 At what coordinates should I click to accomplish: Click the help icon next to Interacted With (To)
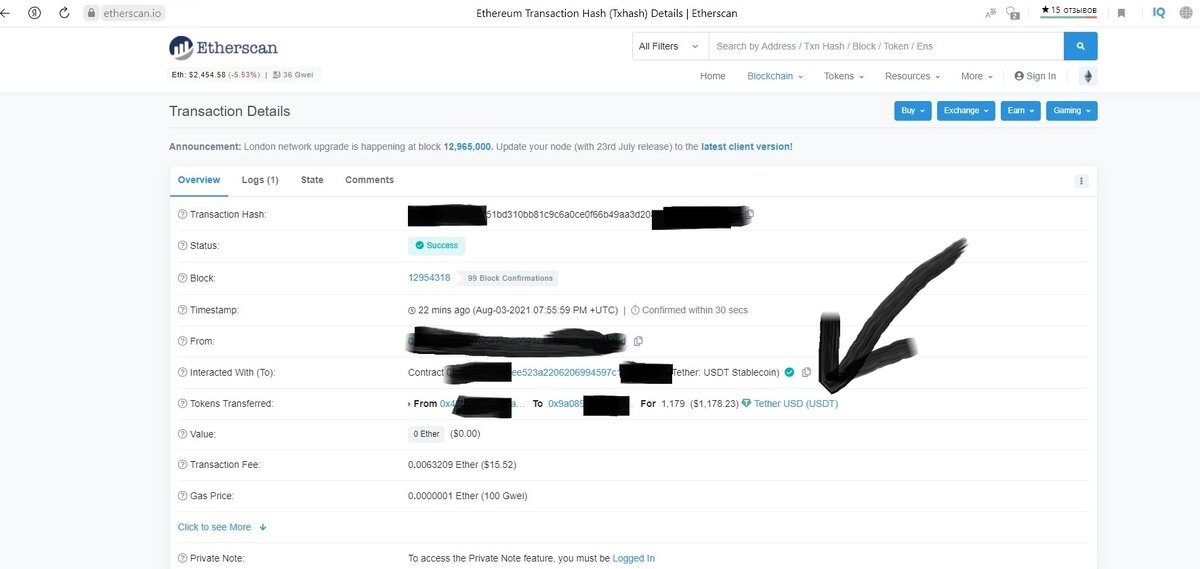point(182,372)
